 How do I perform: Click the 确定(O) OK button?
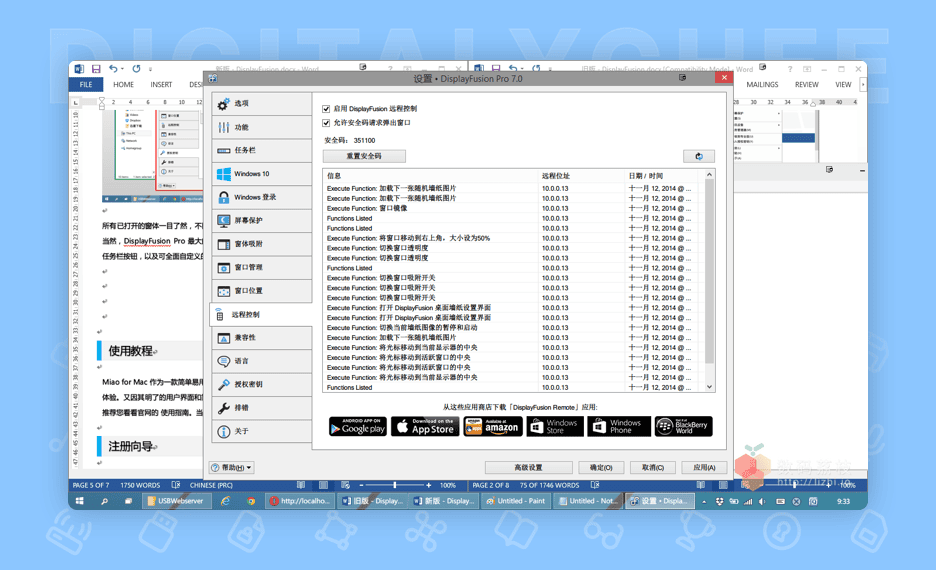point(601,467)
